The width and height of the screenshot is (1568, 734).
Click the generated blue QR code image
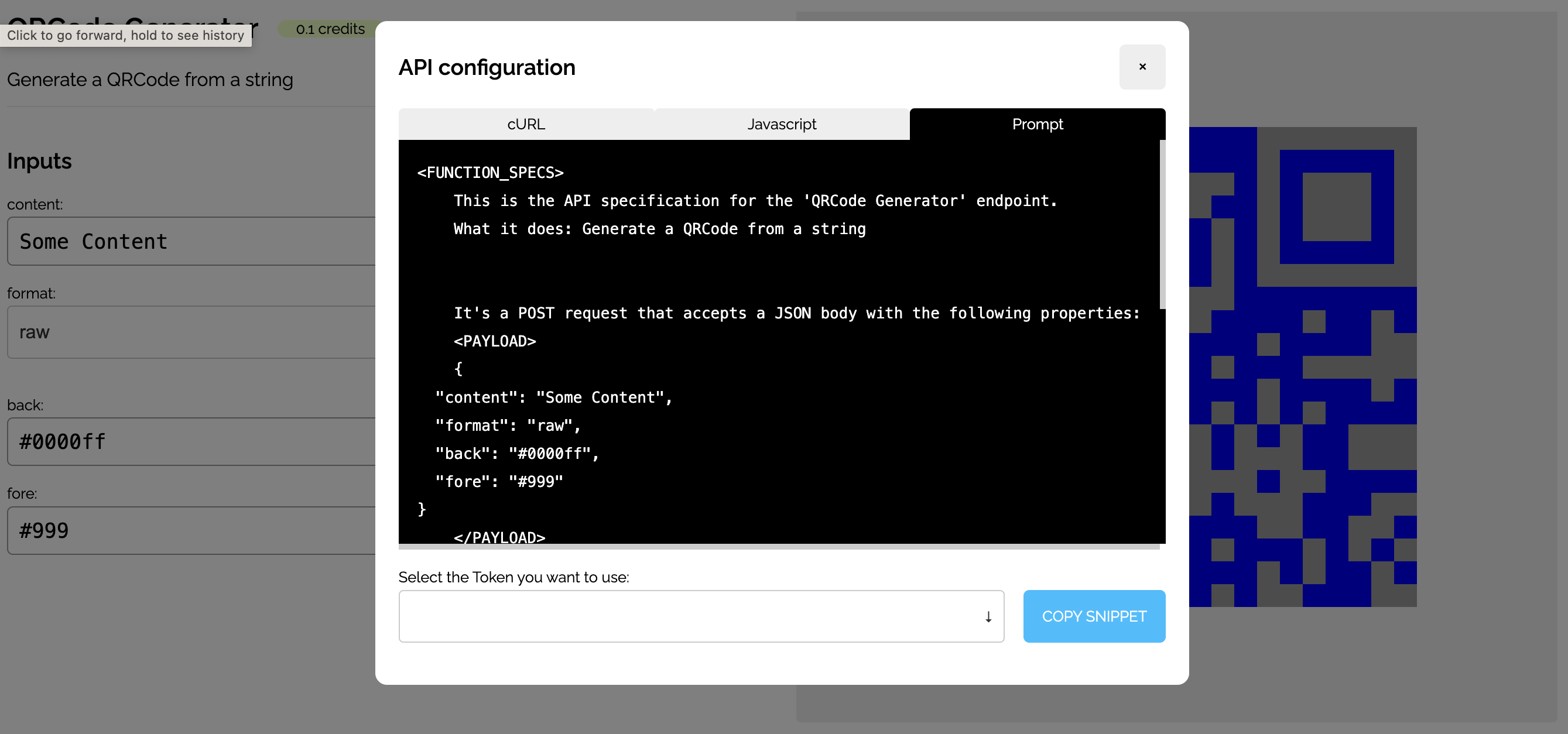1303,366
